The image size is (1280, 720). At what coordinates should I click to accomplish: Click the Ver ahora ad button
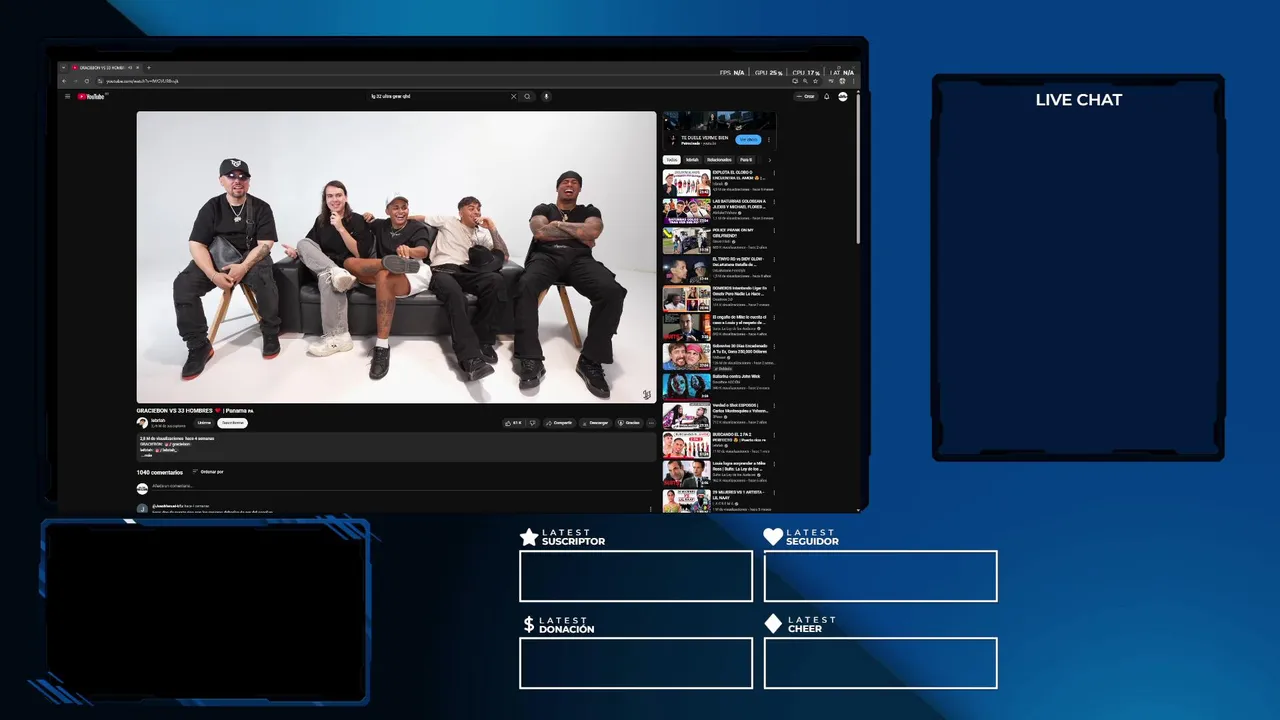click(748, 139)
